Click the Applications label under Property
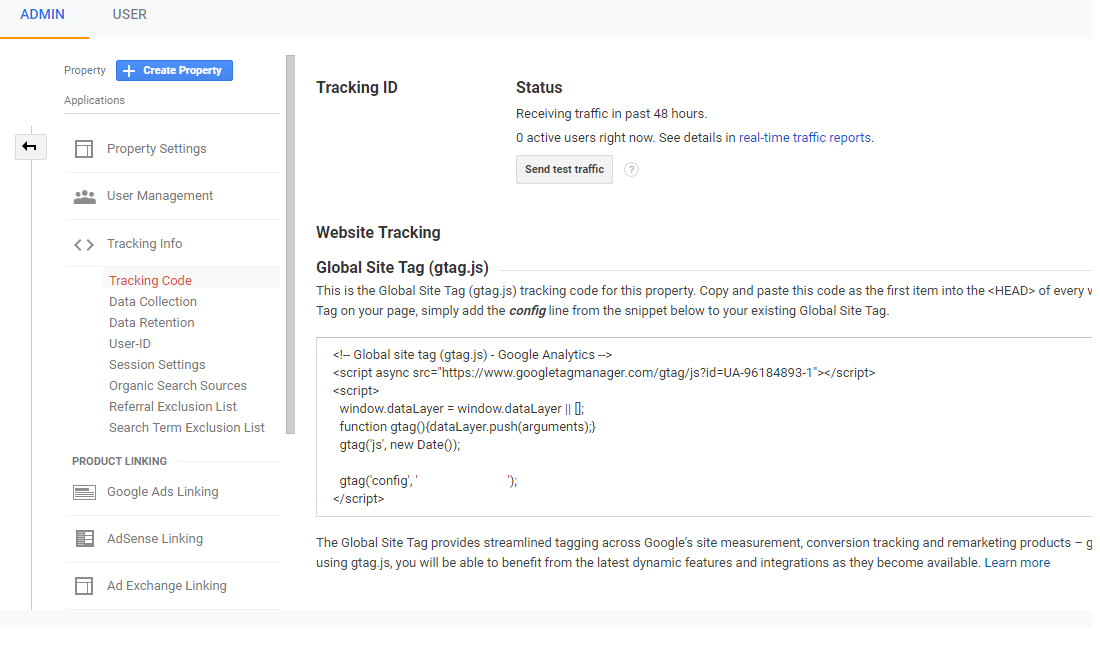Screen dimensions: 1100x648 coord(94,100)
